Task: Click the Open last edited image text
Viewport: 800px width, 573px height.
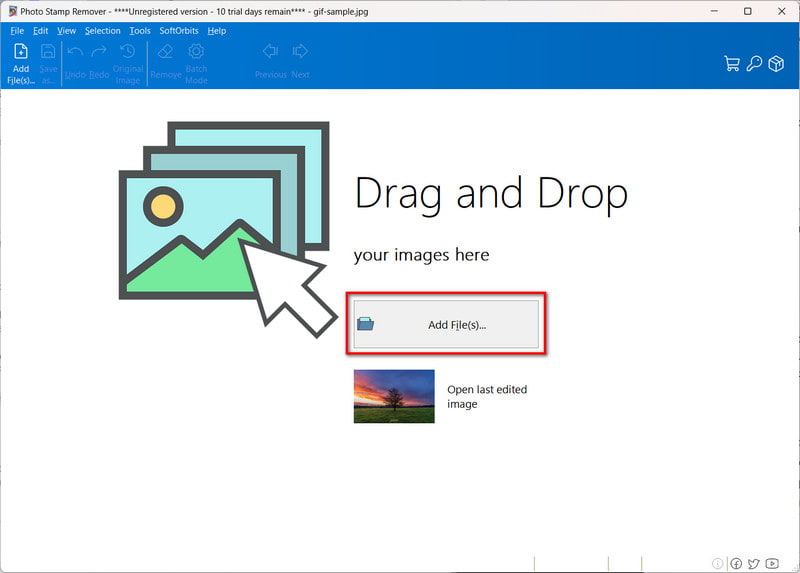Action: 487,396
